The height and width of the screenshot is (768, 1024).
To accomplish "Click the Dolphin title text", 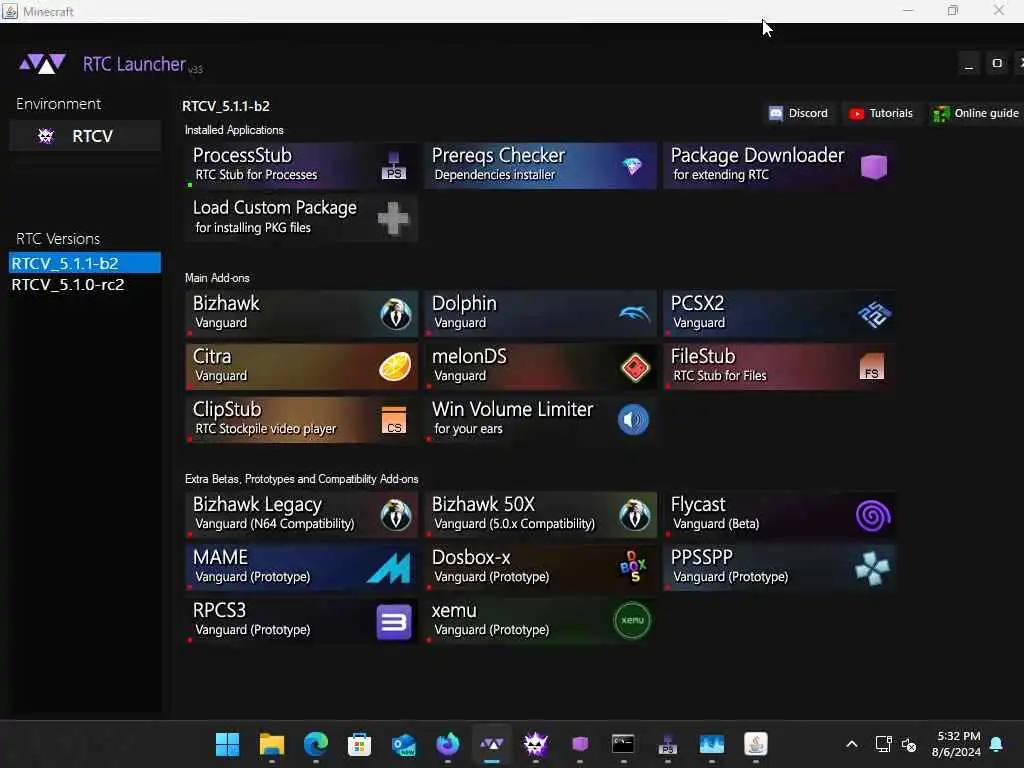I will pyautogui.click(x=464, y=304).
